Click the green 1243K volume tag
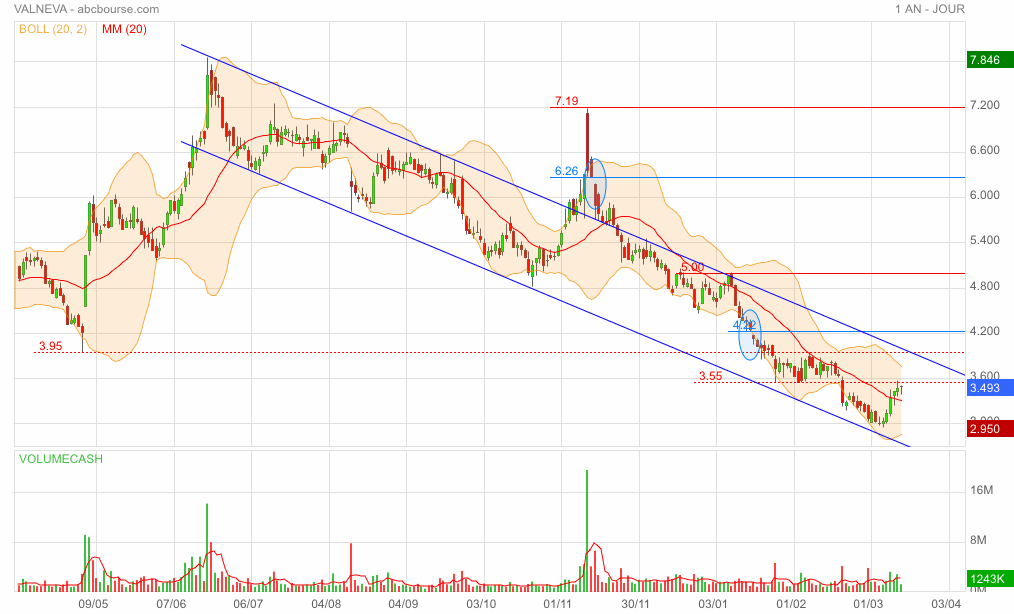Screen dimensions: 1014x614 [x=989, y=578]
